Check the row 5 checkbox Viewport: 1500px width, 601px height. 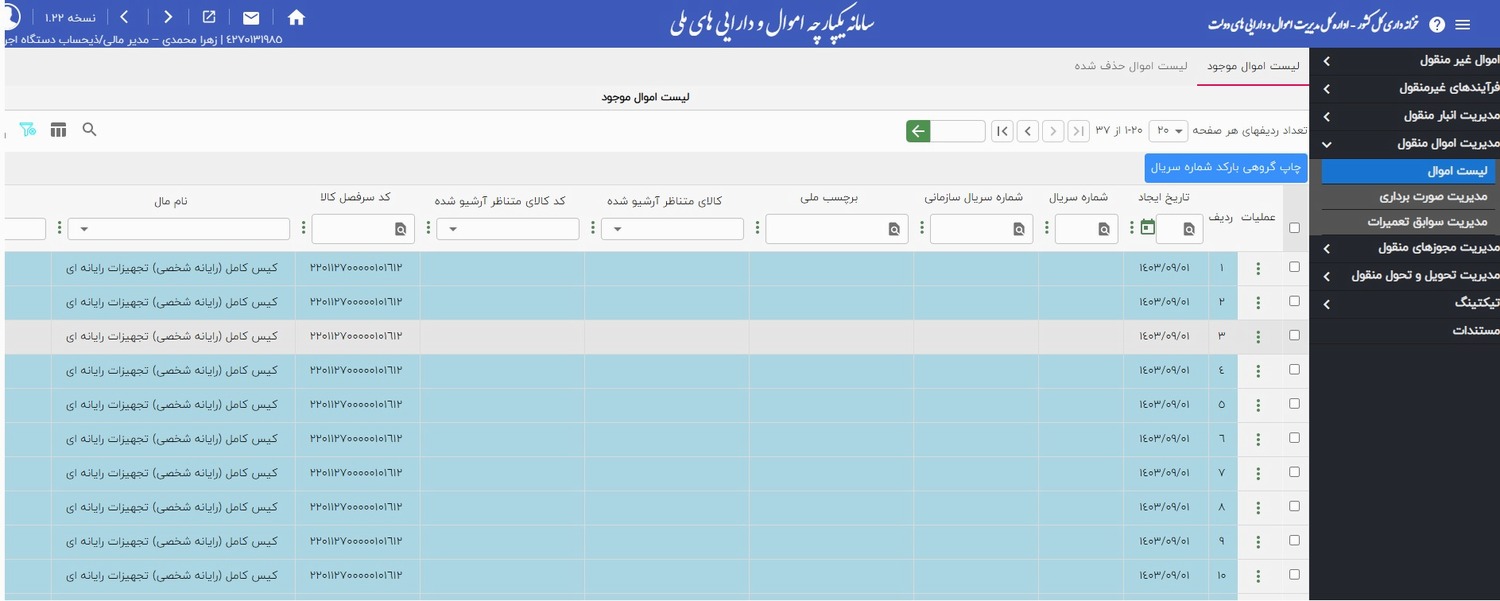(1294, 404)
